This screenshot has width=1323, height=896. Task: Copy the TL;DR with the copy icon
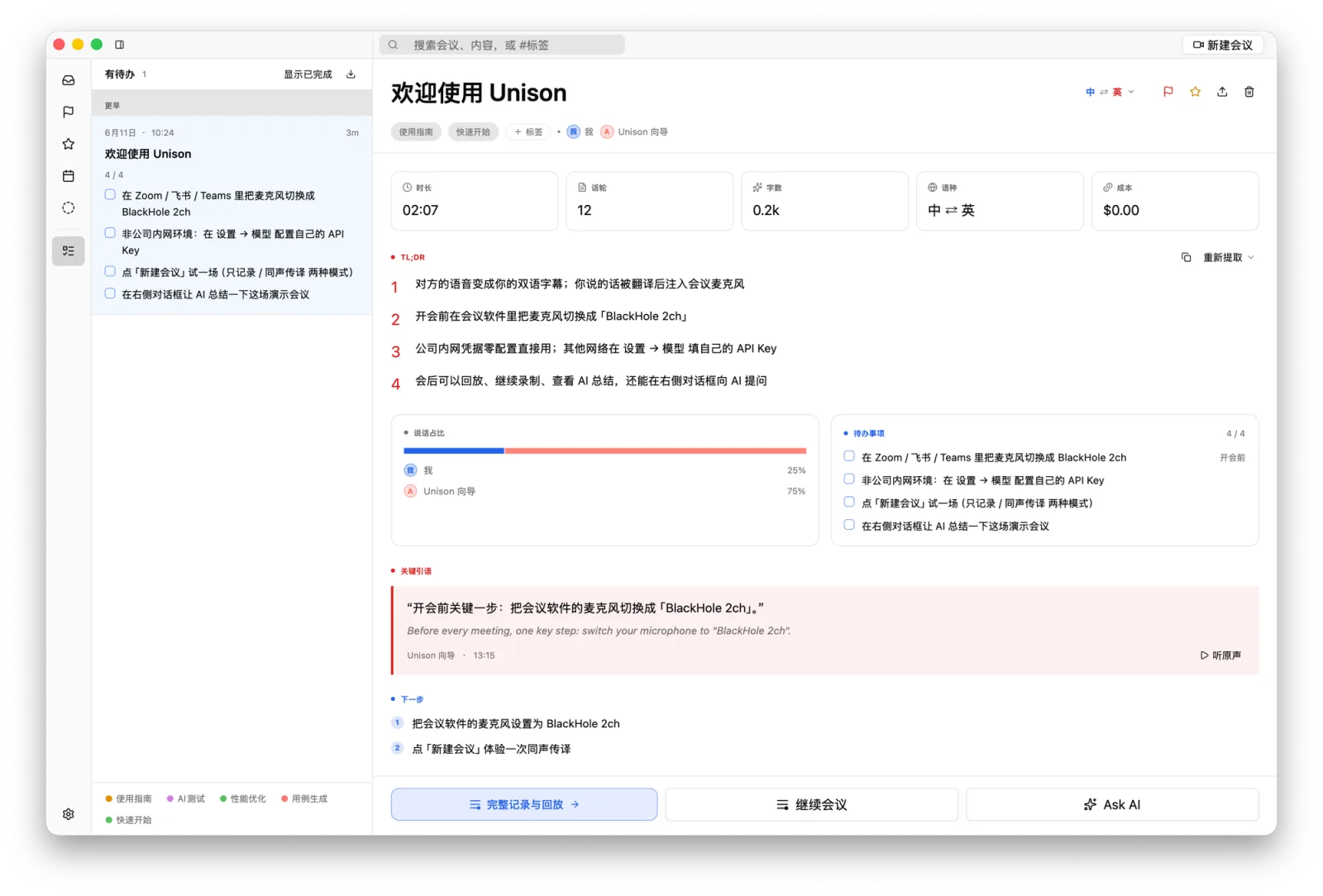(x=1186, y=257)
